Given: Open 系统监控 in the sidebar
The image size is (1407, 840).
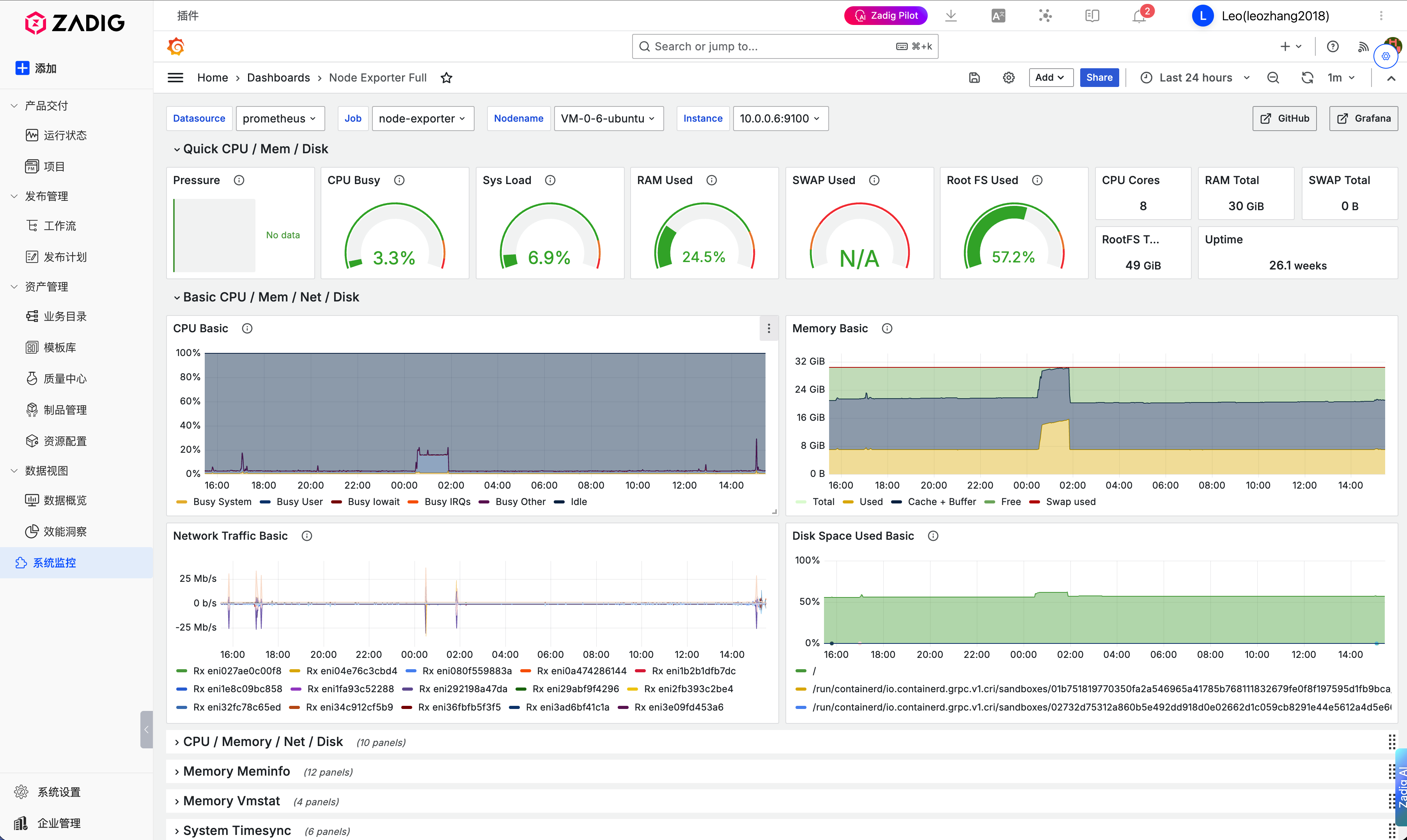Looking at the screenshot, I should [x=54, y=562].
